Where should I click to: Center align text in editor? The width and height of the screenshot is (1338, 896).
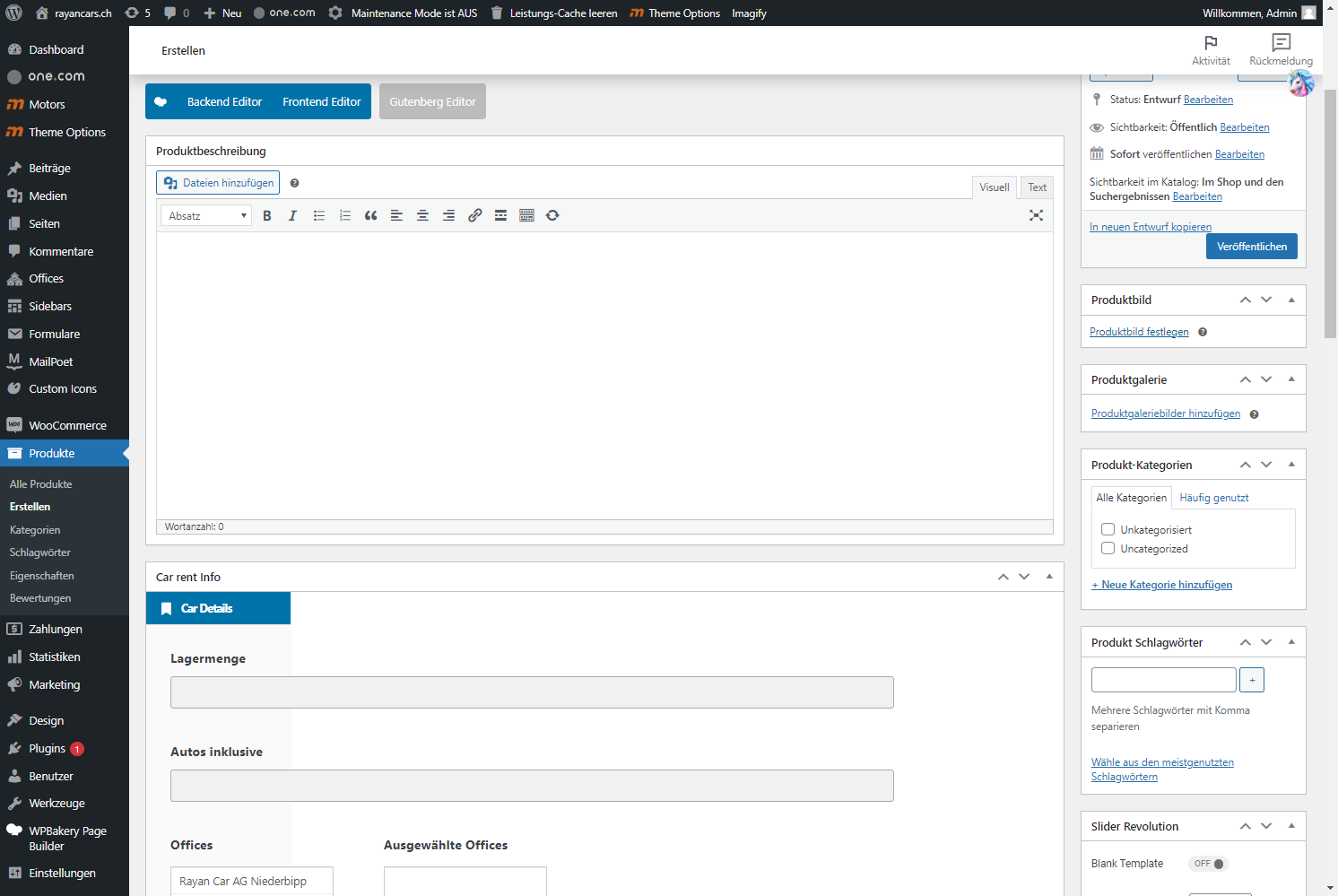(422, 215)
